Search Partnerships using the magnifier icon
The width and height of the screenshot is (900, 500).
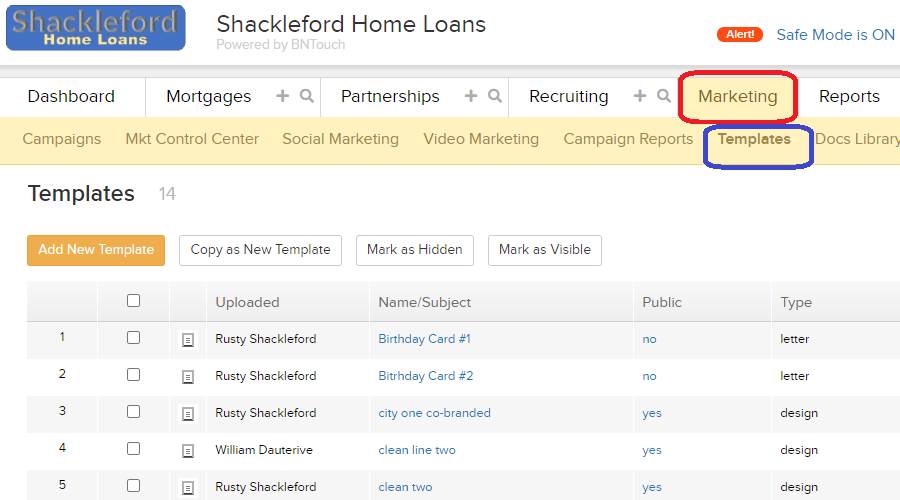(x=495, y=96)
